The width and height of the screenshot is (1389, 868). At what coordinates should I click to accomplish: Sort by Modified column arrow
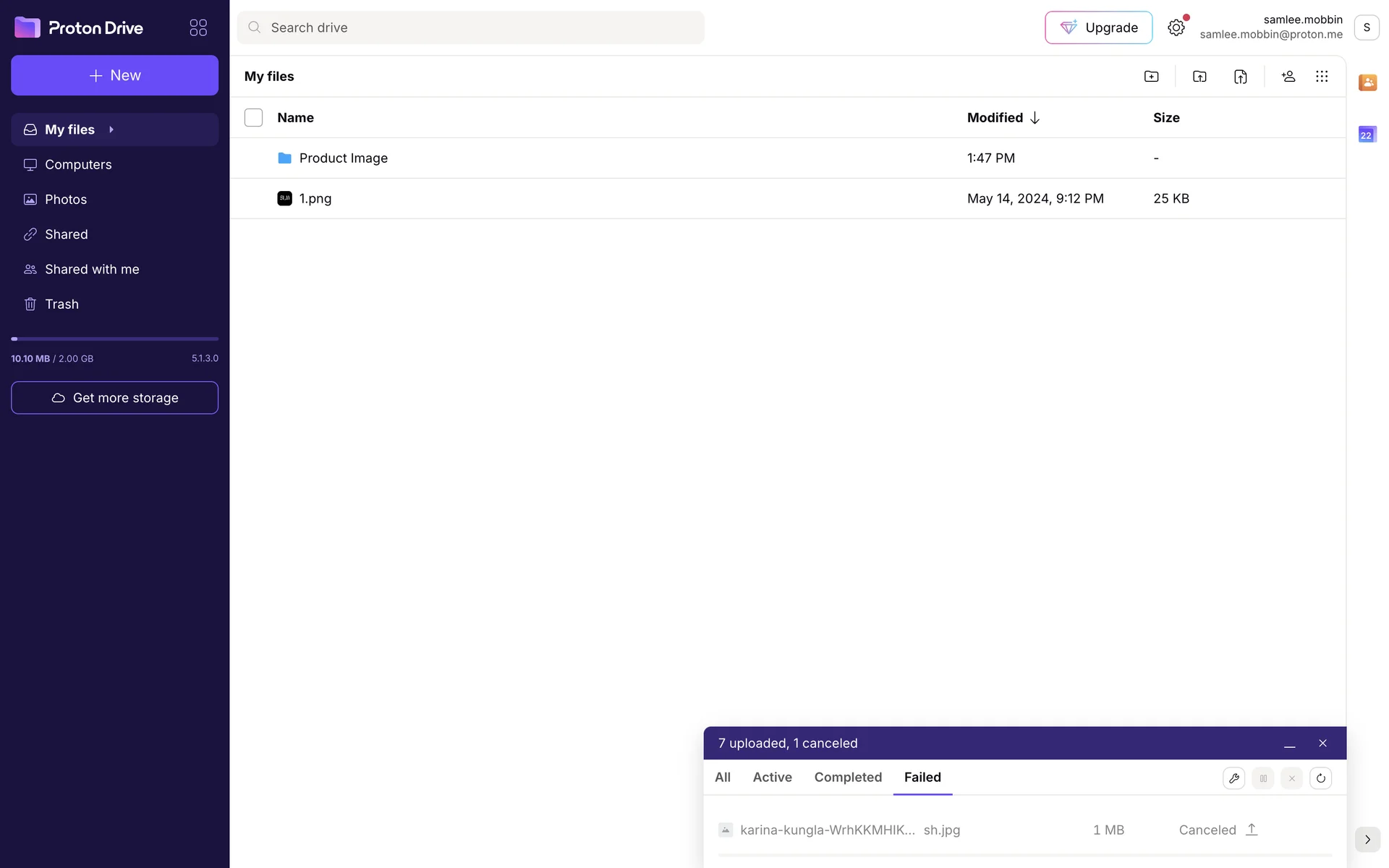[1035, 118]
